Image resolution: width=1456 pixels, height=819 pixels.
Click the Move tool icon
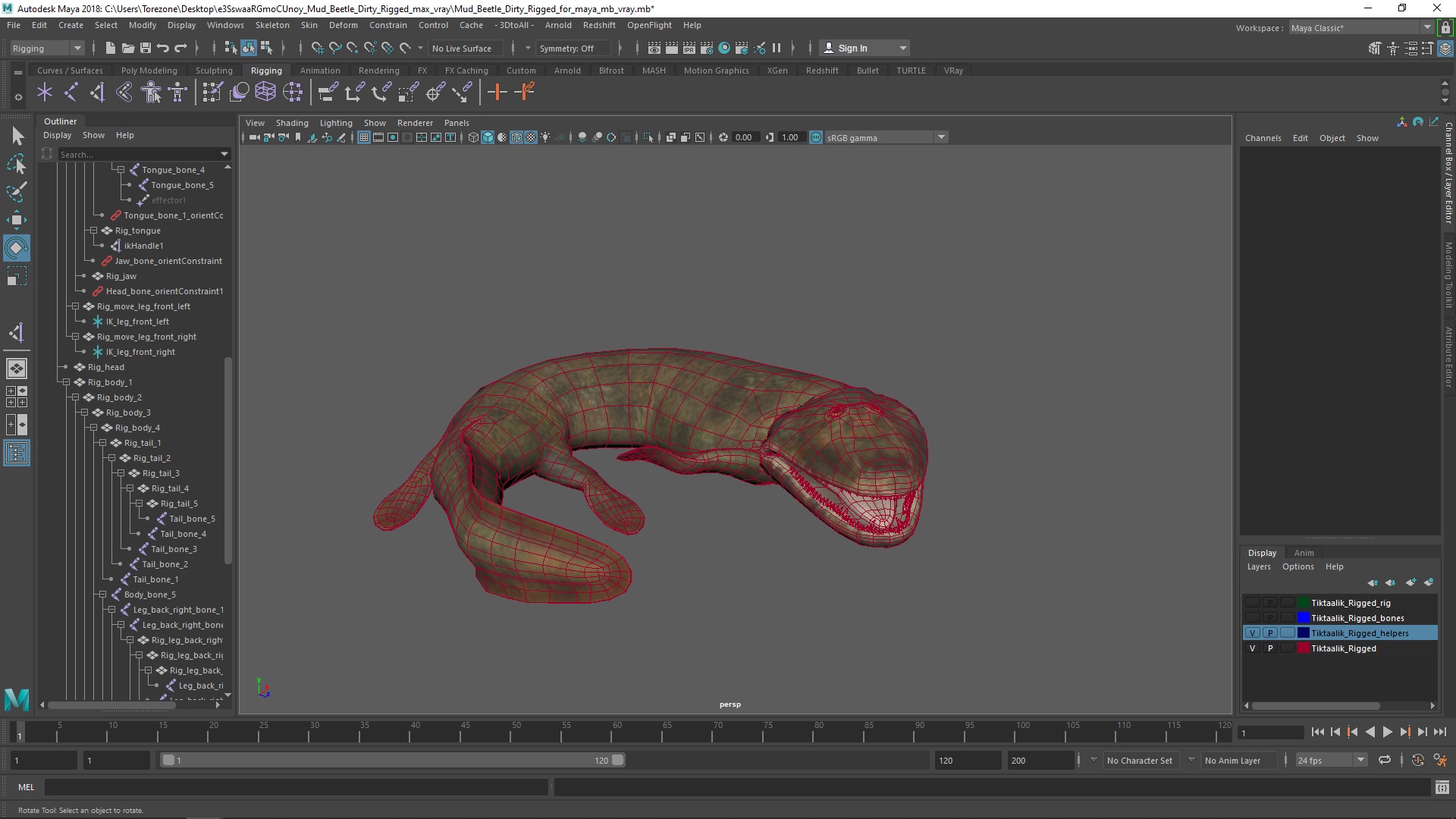pyautogui.click(x=17, y=219)
